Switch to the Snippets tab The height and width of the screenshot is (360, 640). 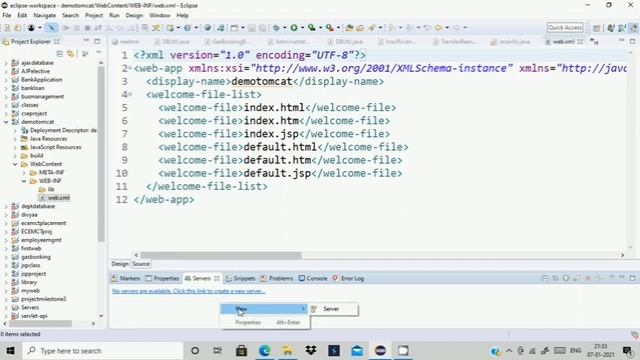[240, 278]
